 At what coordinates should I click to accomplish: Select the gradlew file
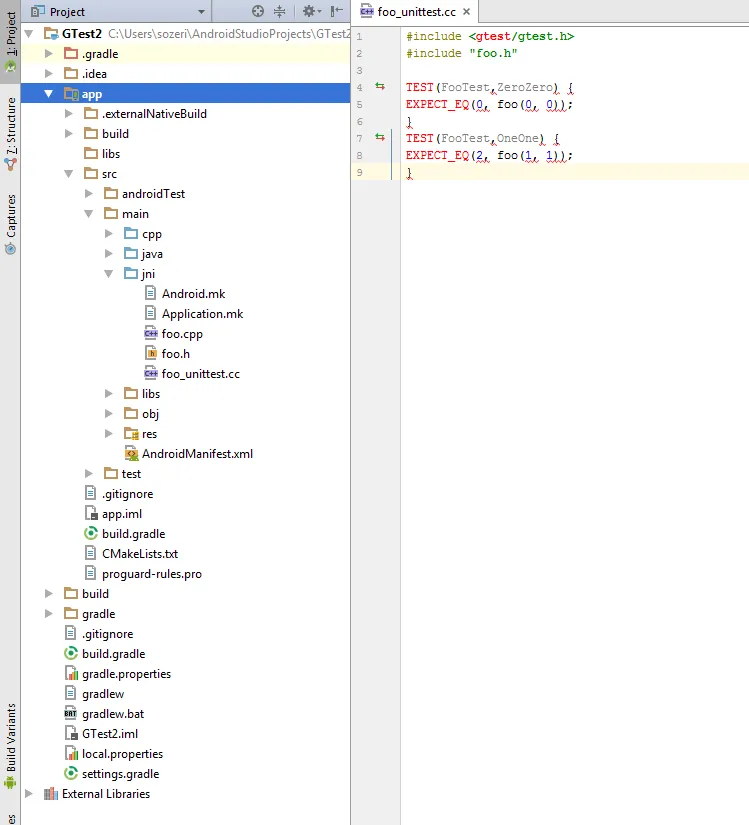(x=103, y=693)
